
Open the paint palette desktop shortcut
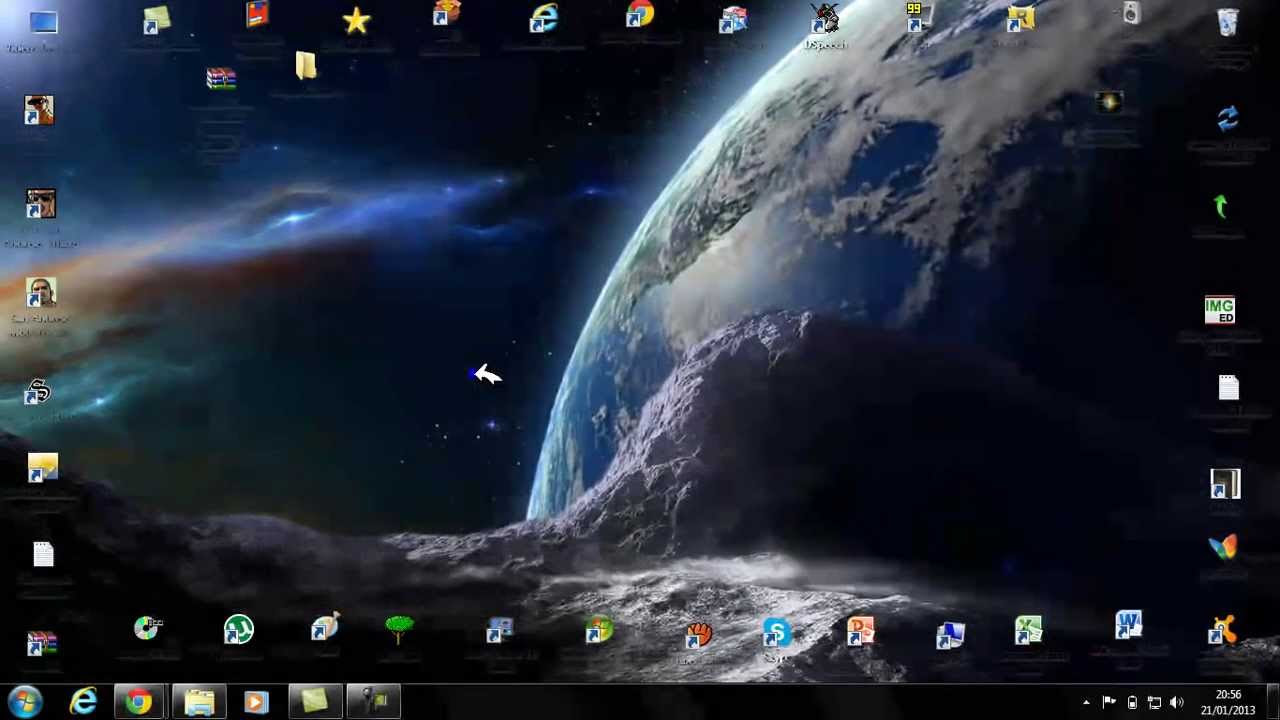coord(325,627)
